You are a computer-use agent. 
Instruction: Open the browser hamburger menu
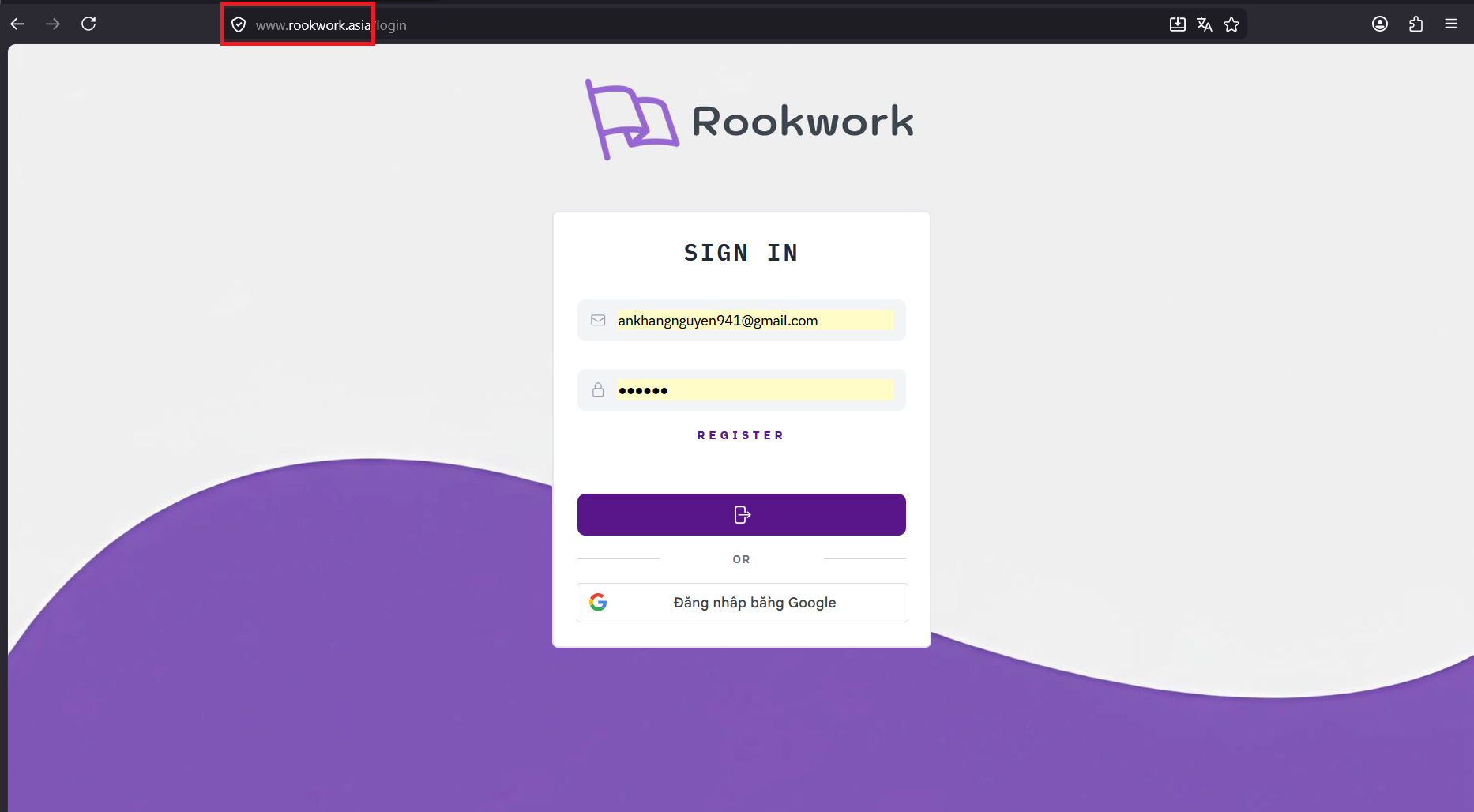1451,24
